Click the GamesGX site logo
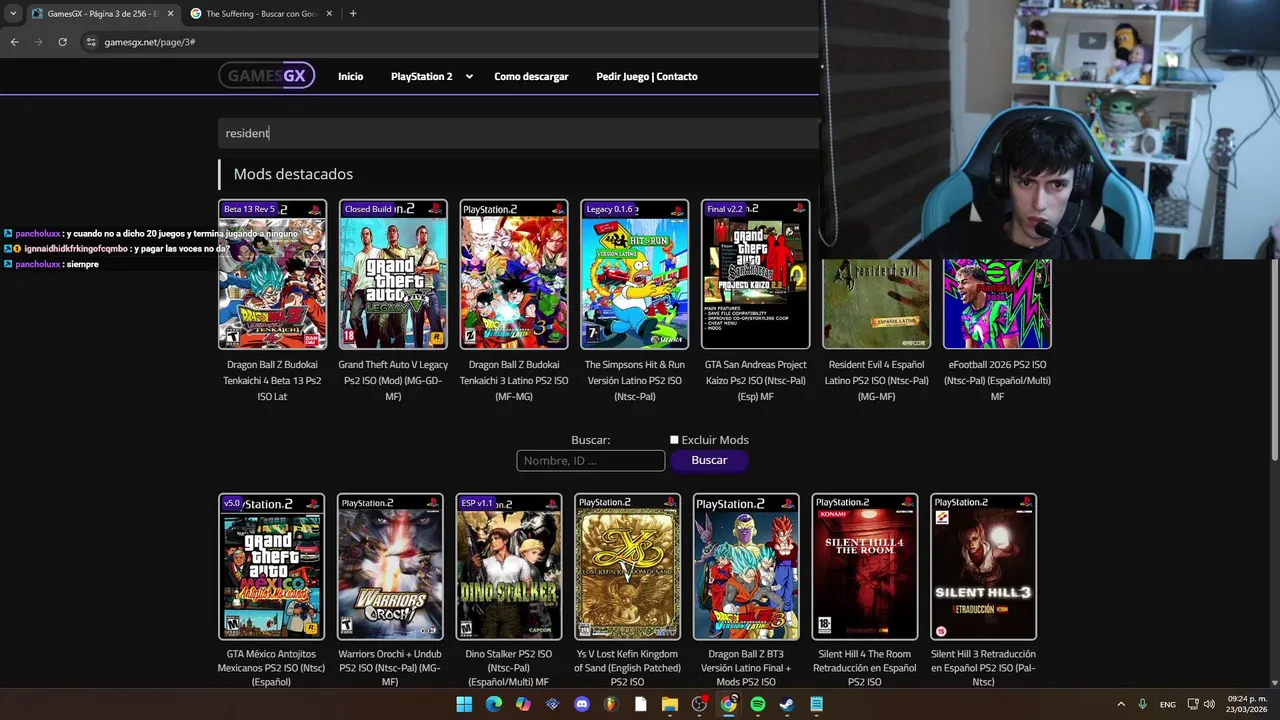 267,75
